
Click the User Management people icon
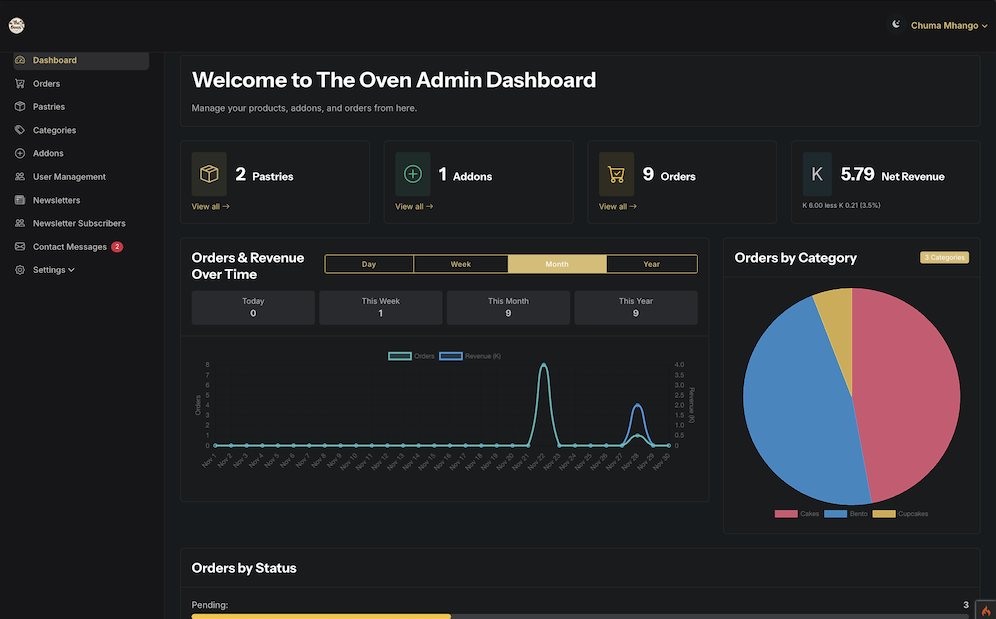[20, 177]
